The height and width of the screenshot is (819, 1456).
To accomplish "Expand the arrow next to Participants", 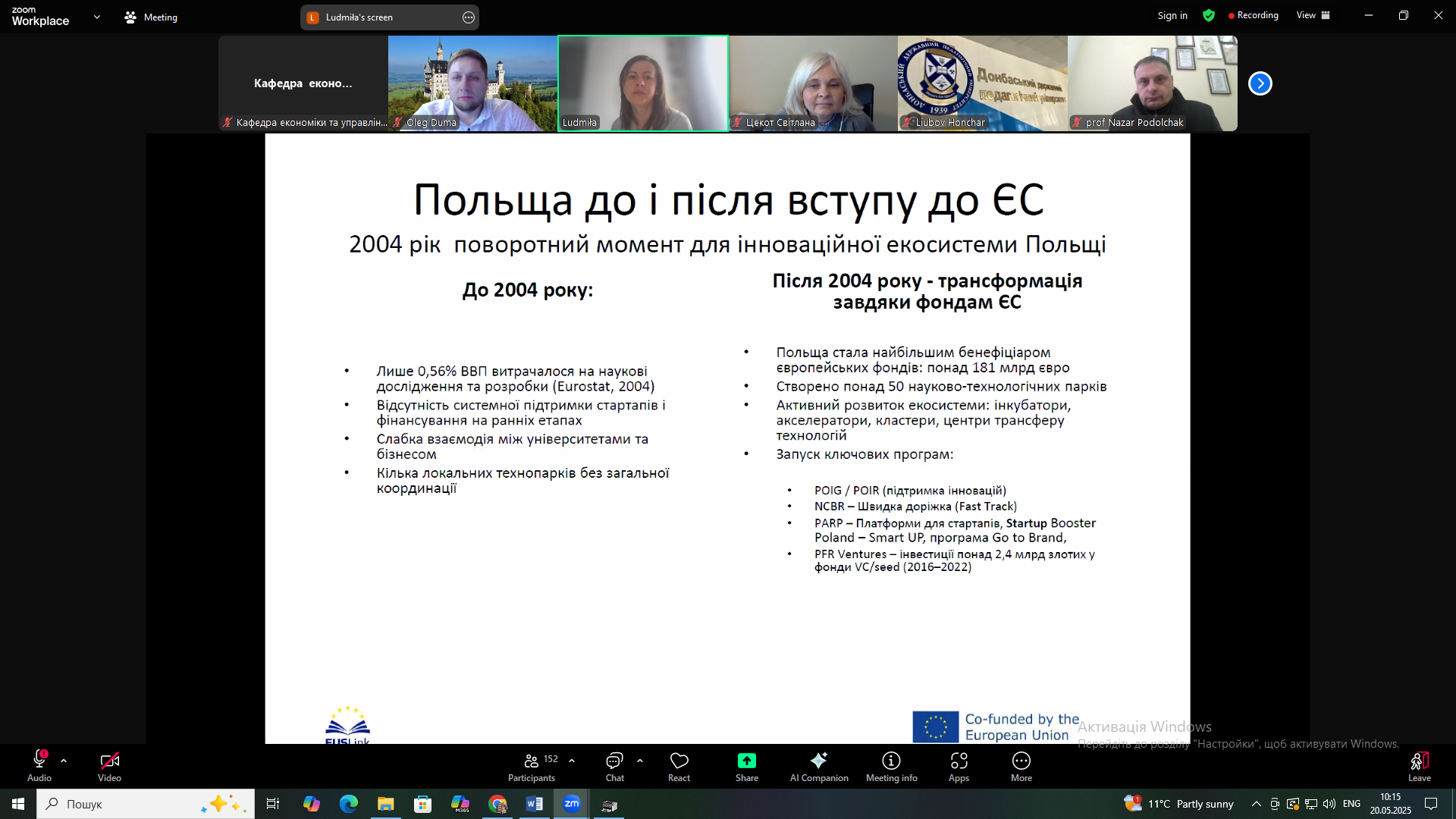I will tap(572, 760).
